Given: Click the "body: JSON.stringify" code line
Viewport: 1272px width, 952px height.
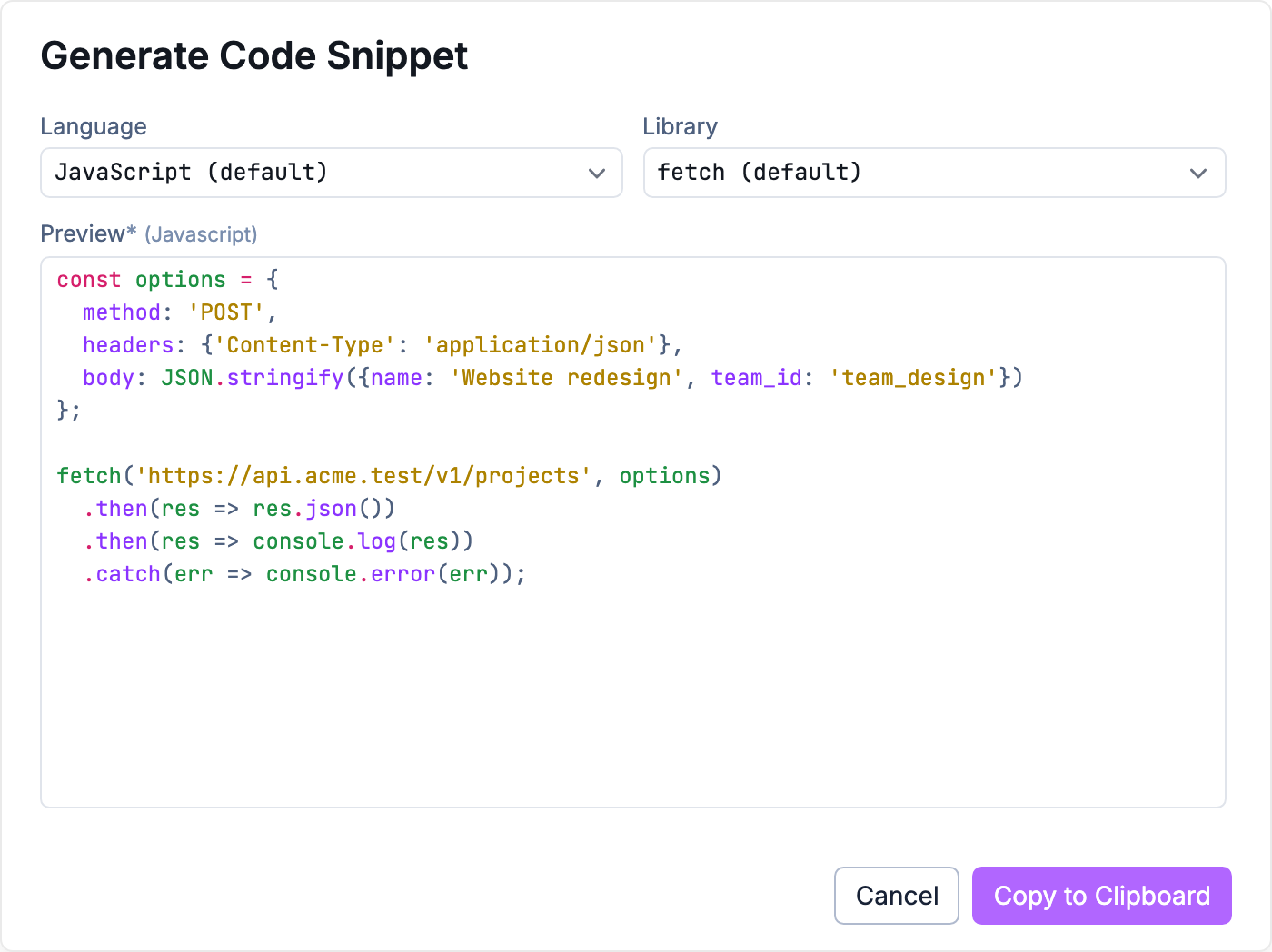Looking at the screenshot, I should pyautogui.click(x=553, y=378).
